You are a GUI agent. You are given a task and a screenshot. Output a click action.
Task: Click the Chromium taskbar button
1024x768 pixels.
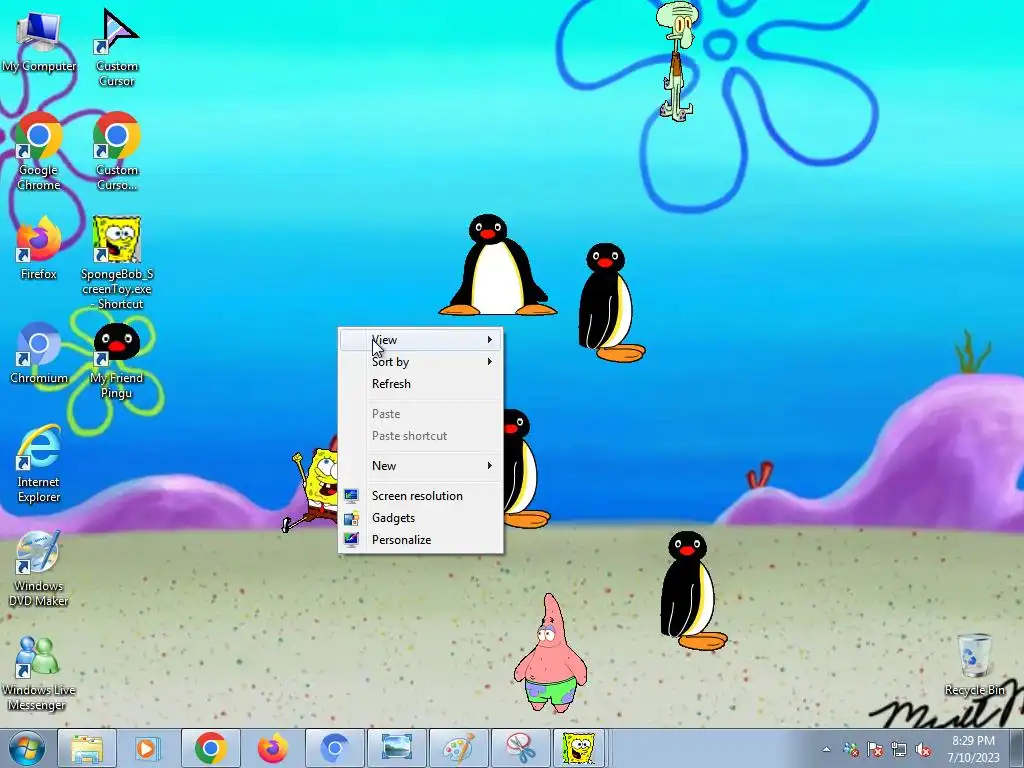334,748
